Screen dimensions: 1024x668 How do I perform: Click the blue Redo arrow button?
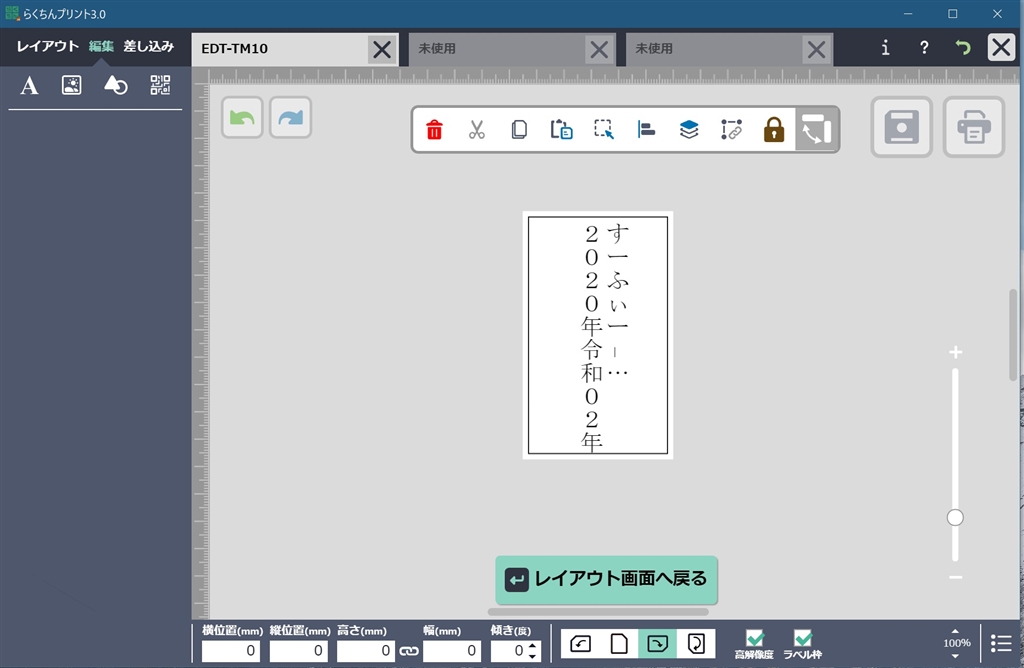click(x=291, y=118)
